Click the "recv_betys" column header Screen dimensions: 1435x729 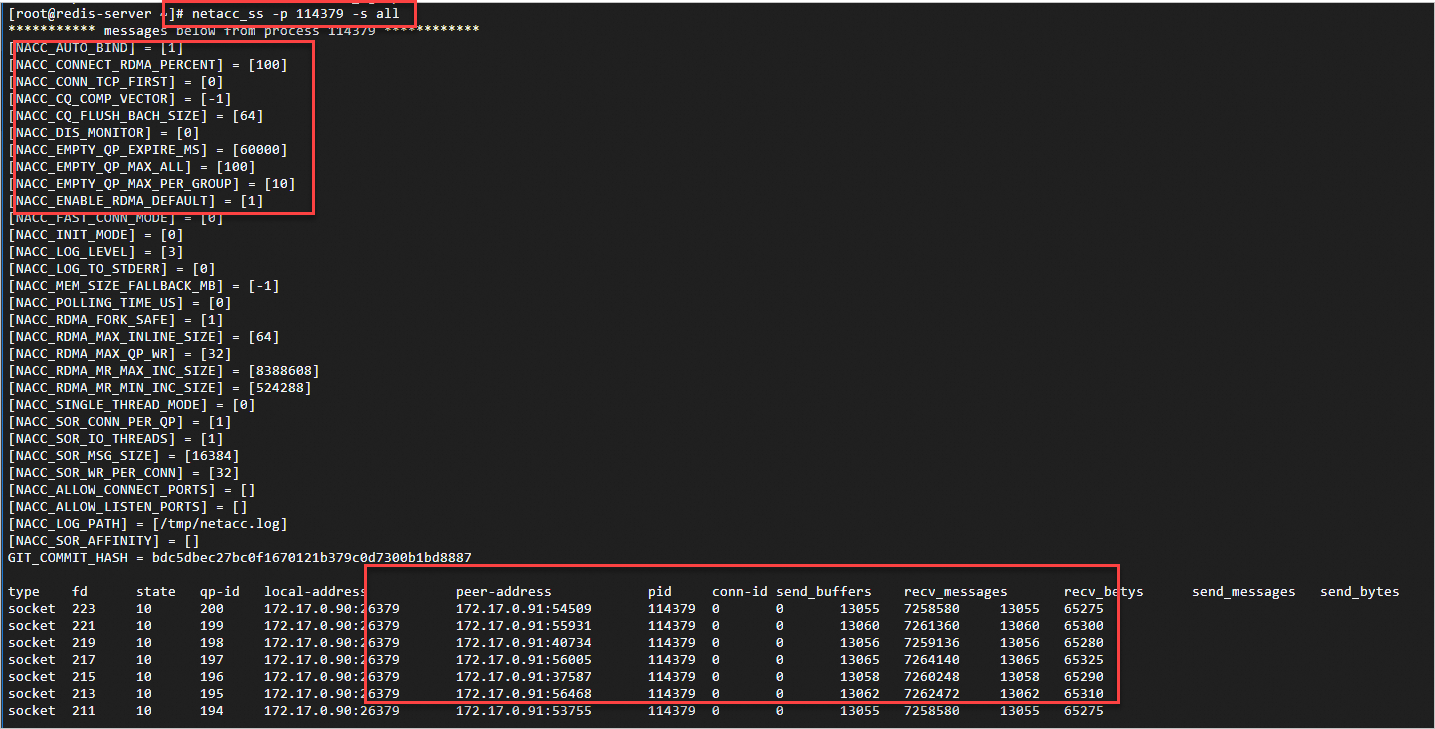tap(1104, 592)
